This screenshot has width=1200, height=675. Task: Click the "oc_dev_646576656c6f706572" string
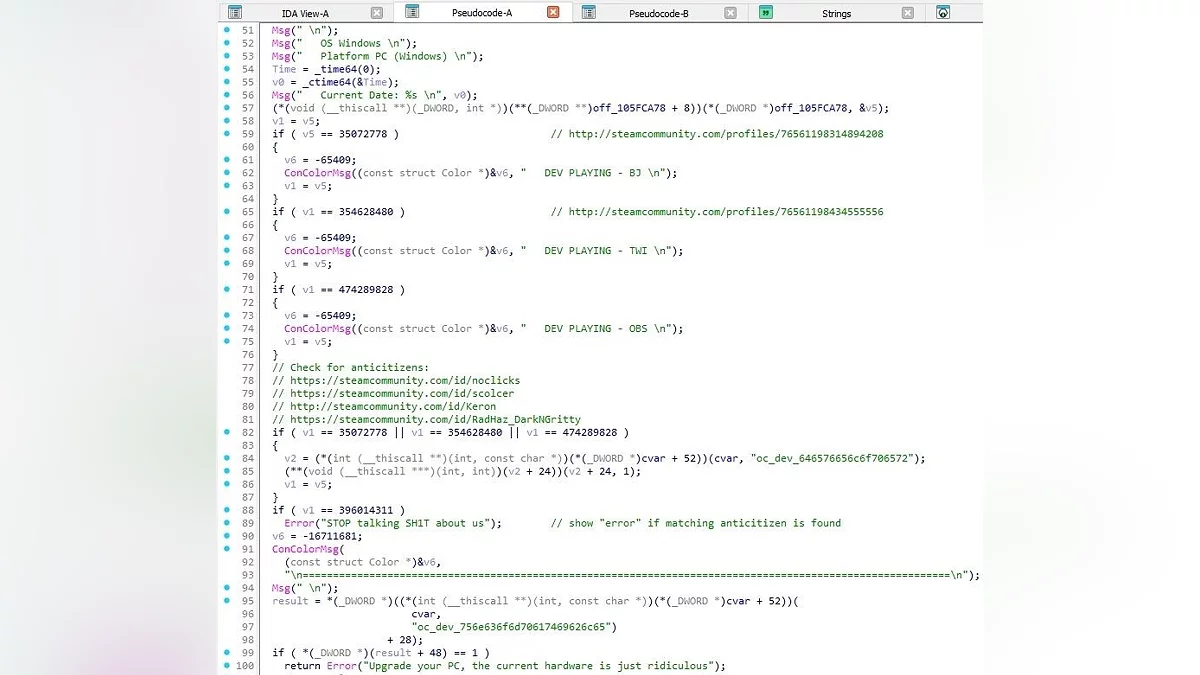tap(832, 458)
